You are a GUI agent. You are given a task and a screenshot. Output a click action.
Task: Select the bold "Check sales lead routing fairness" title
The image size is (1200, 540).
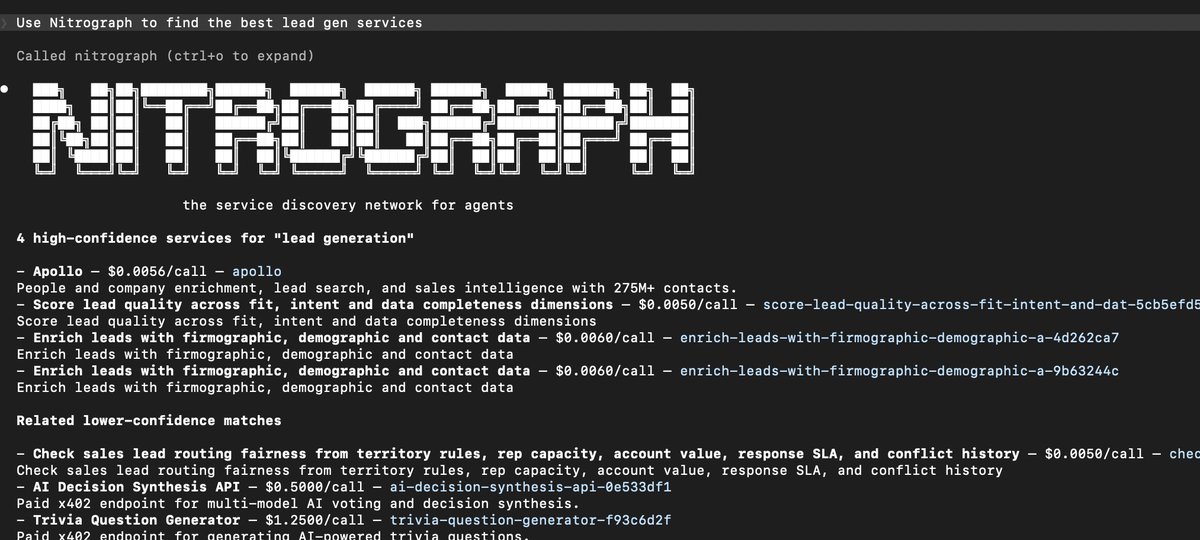[526, 454]
